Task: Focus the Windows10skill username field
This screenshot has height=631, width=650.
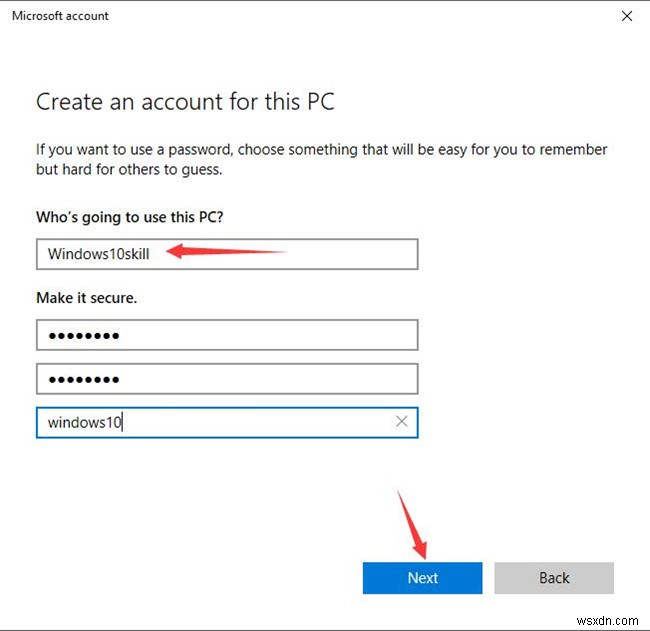Action: (x=226, y=254)
